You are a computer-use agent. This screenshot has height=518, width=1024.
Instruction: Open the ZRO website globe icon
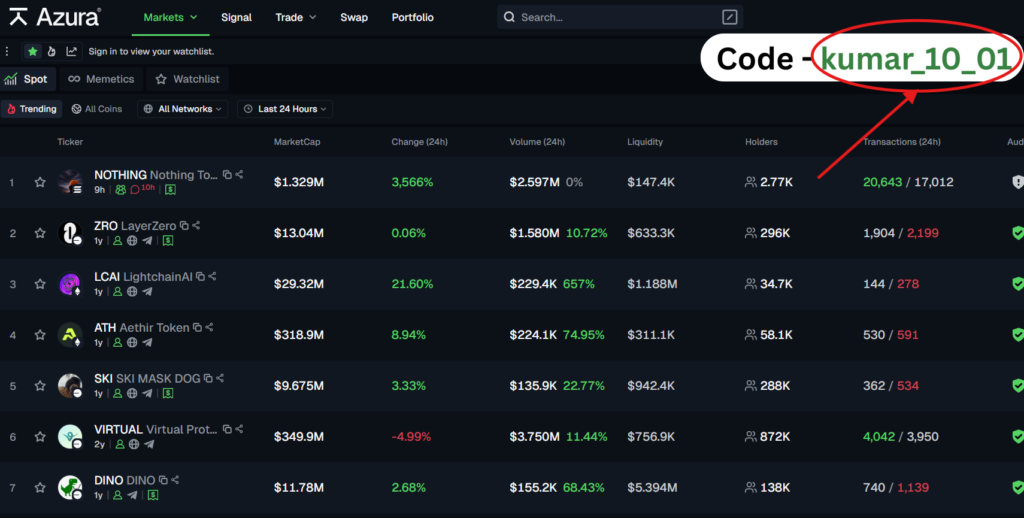pos(132,241)
